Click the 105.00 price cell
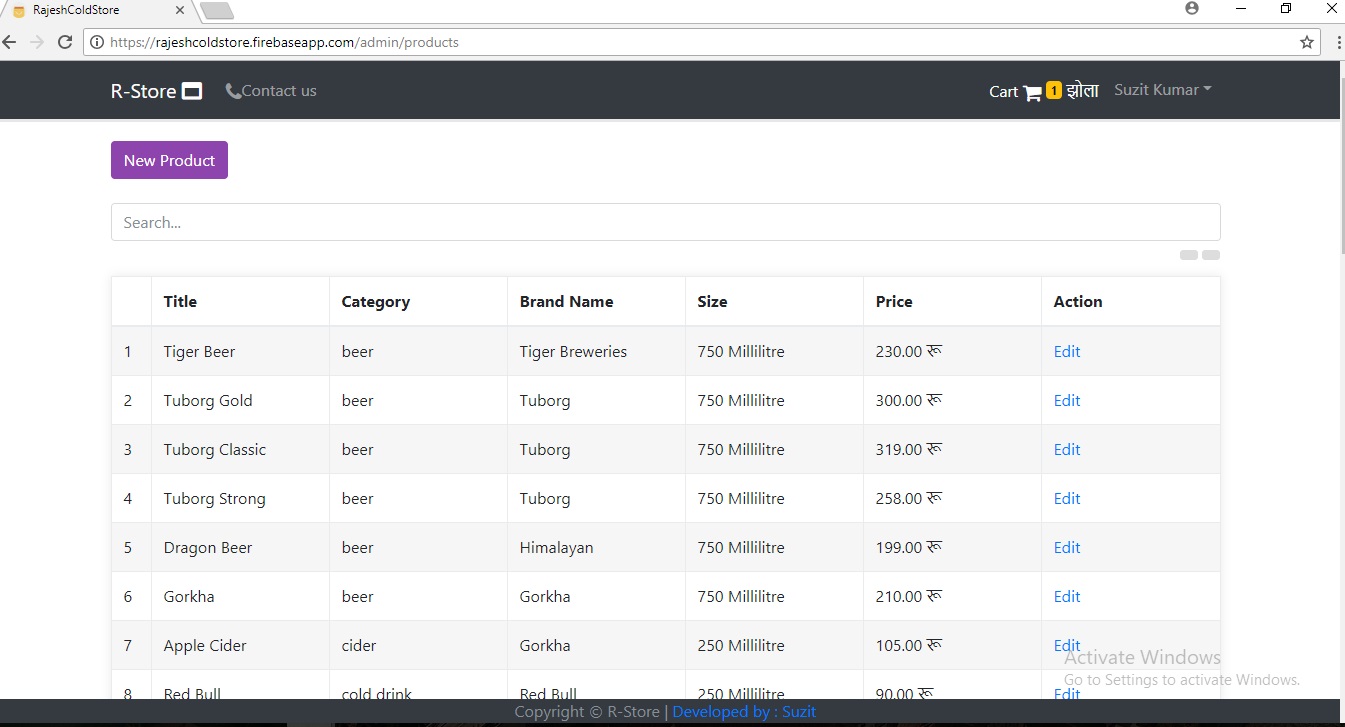The height and width of the screenshot is (727, 1345). point(952,645)
